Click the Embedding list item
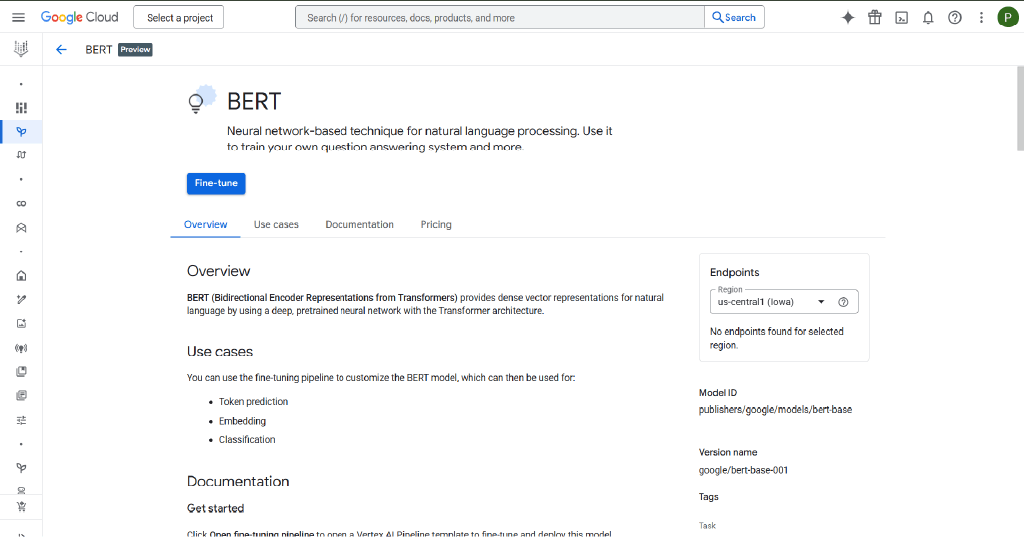Screen dimensions: 1024x537 click(242, 421)
